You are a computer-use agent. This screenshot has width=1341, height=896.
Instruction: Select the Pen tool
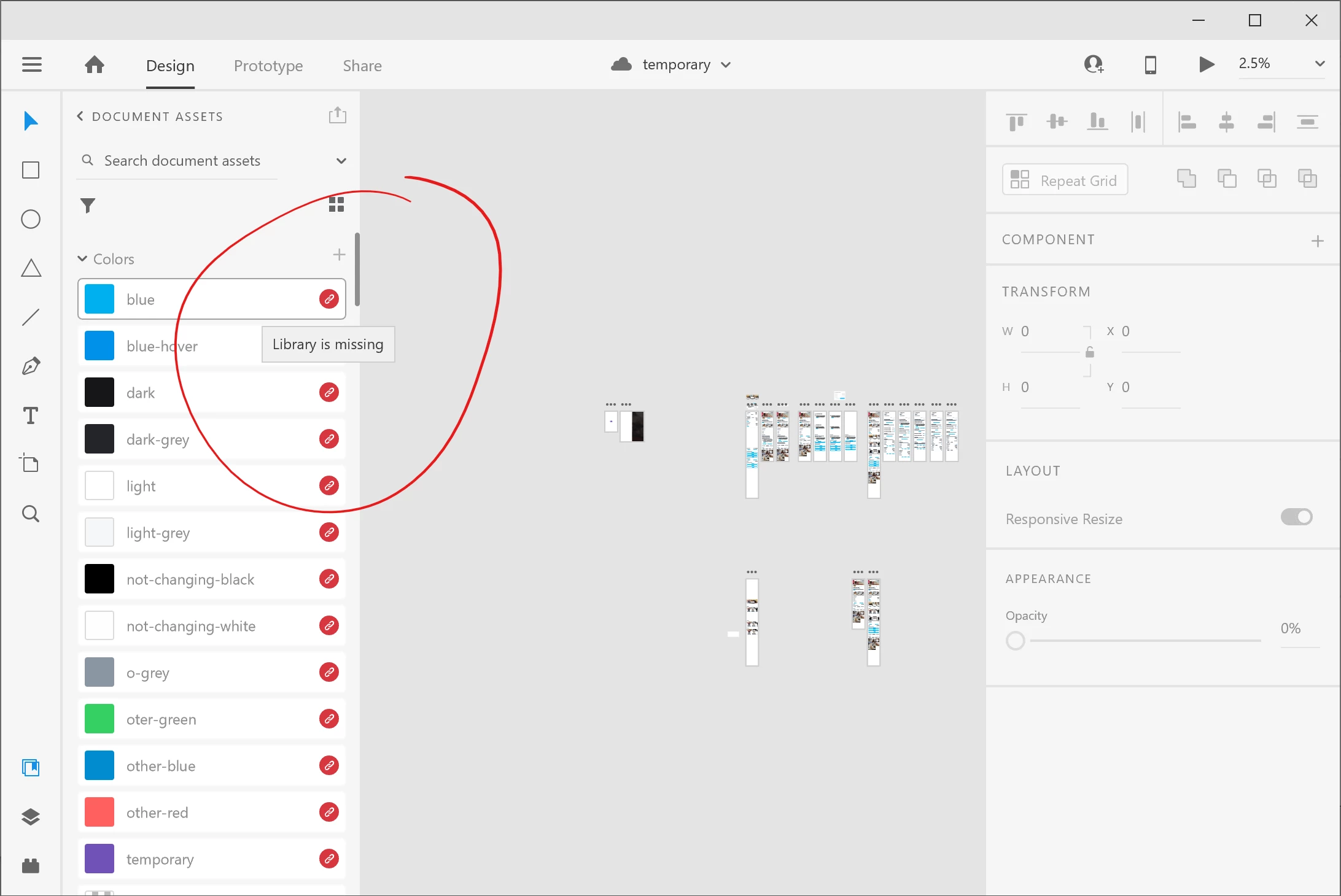31,366
